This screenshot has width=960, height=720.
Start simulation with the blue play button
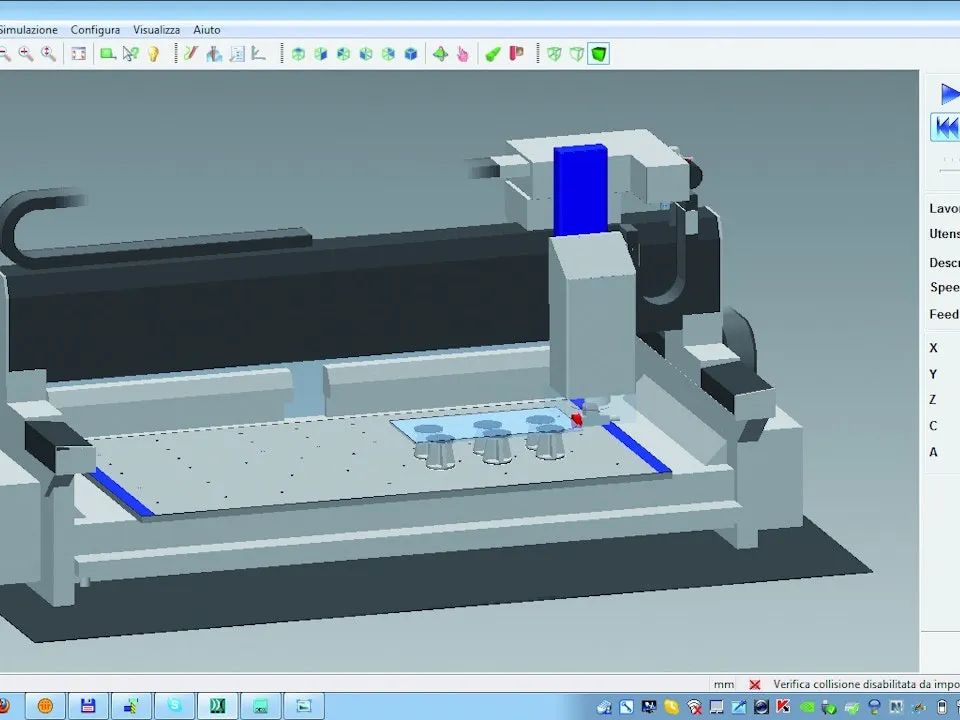point(950,94)
